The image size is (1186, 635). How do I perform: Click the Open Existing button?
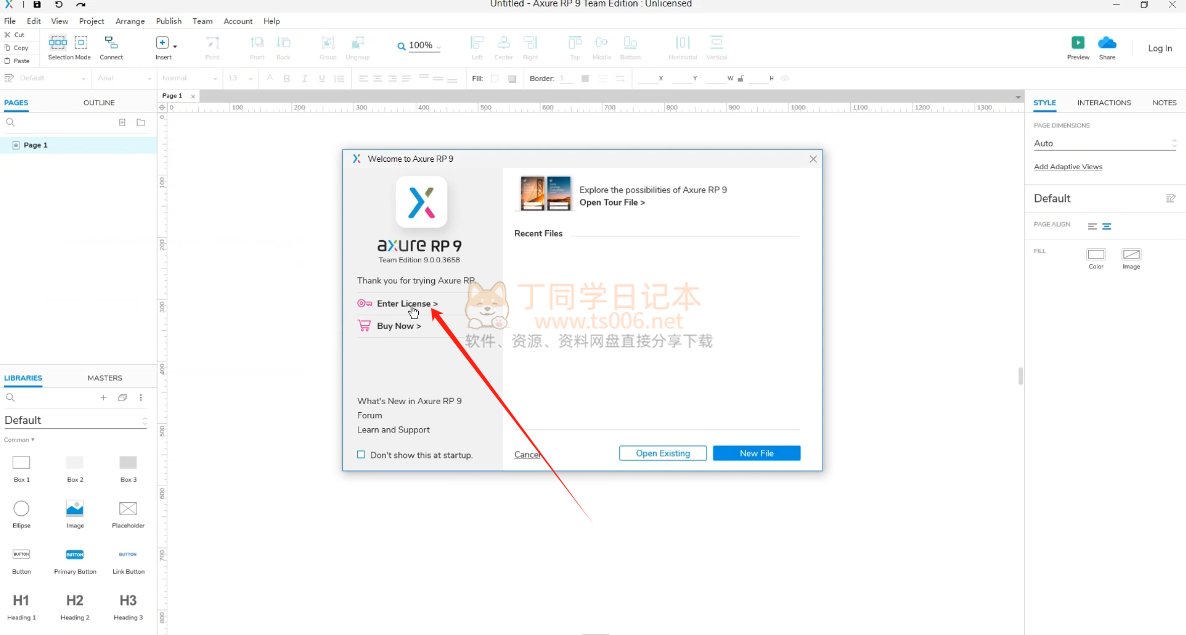point(663,454)
